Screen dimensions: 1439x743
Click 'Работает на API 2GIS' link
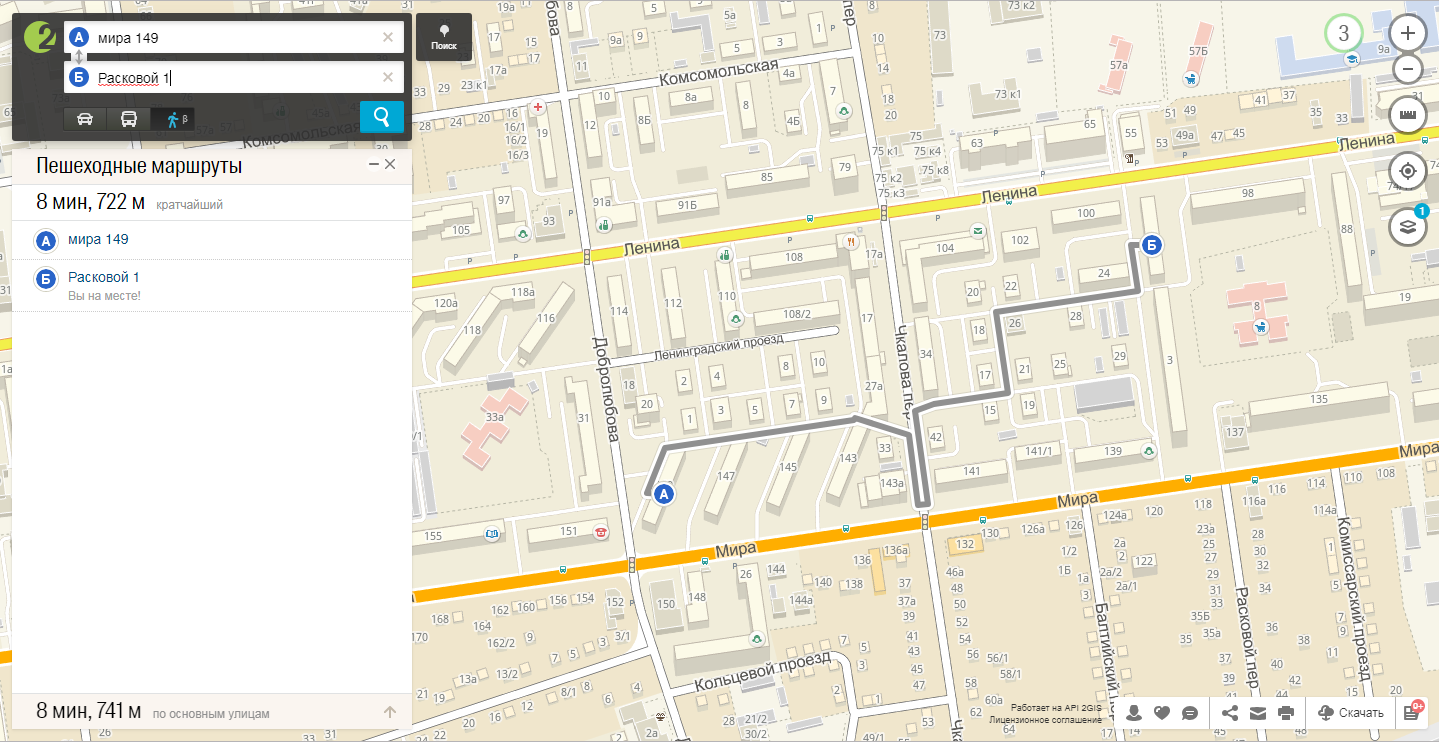point(1054,706)
